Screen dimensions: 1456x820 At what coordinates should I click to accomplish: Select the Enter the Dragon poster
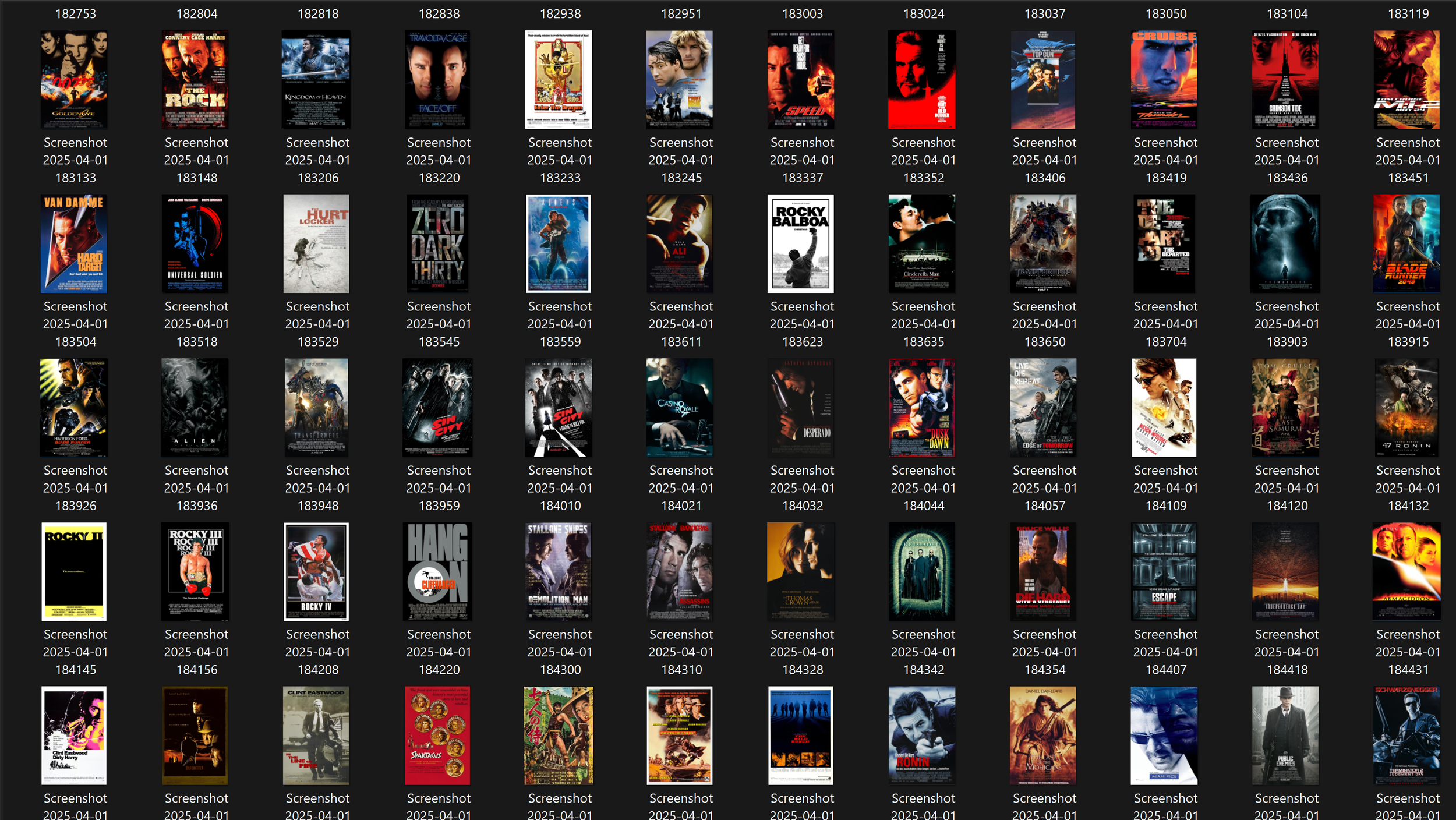point(559,80)
